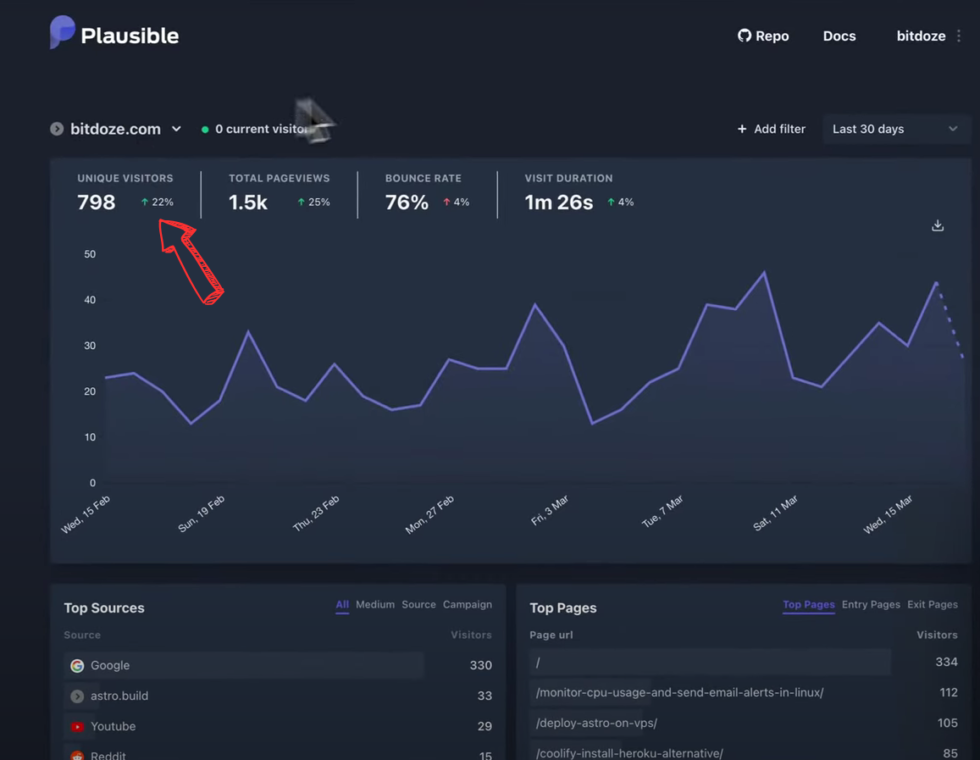The image size is (980, 760).
Task: Open the Last 30 days dropdown
Action: click(895, 128)
